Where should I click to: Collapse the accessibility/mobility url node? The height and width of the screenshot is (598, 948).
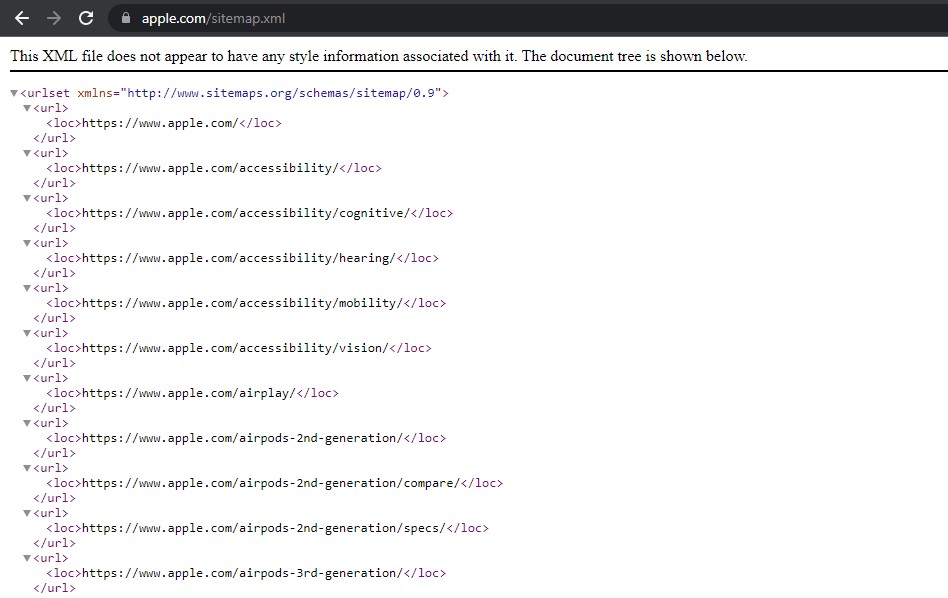pos(27,288)
